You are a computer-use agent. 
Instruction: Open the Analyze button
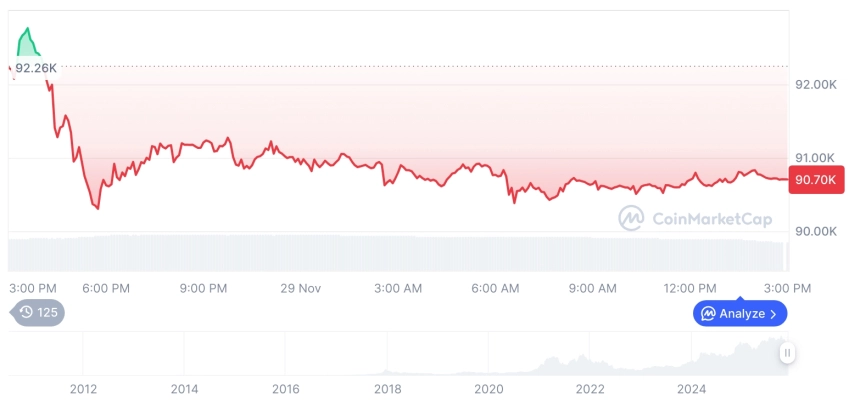click(x=740, y=314)
